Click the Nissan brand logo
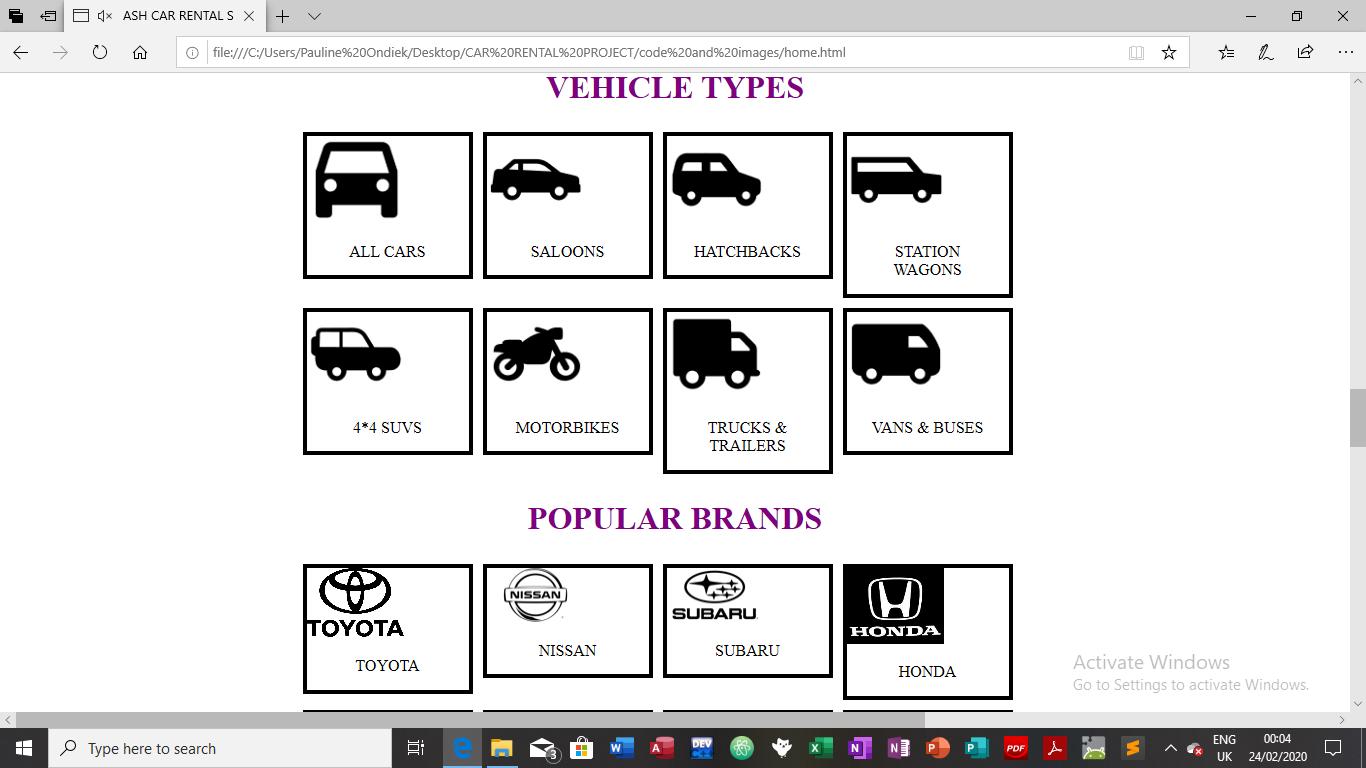Screen dimensions: 1366x768 536,596
